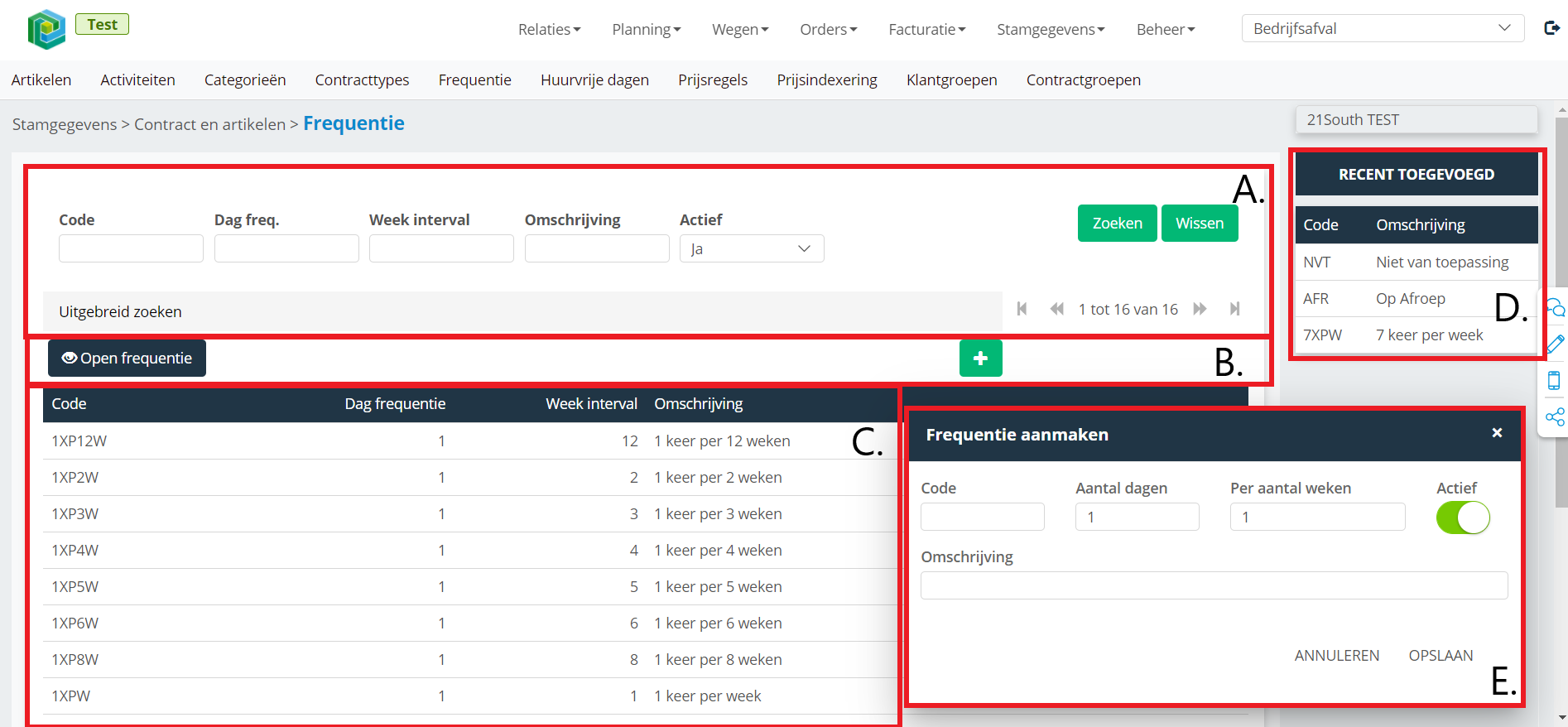Click the Open frequentie button
The width and height of the screenshot is (1568, 727).
127,359
